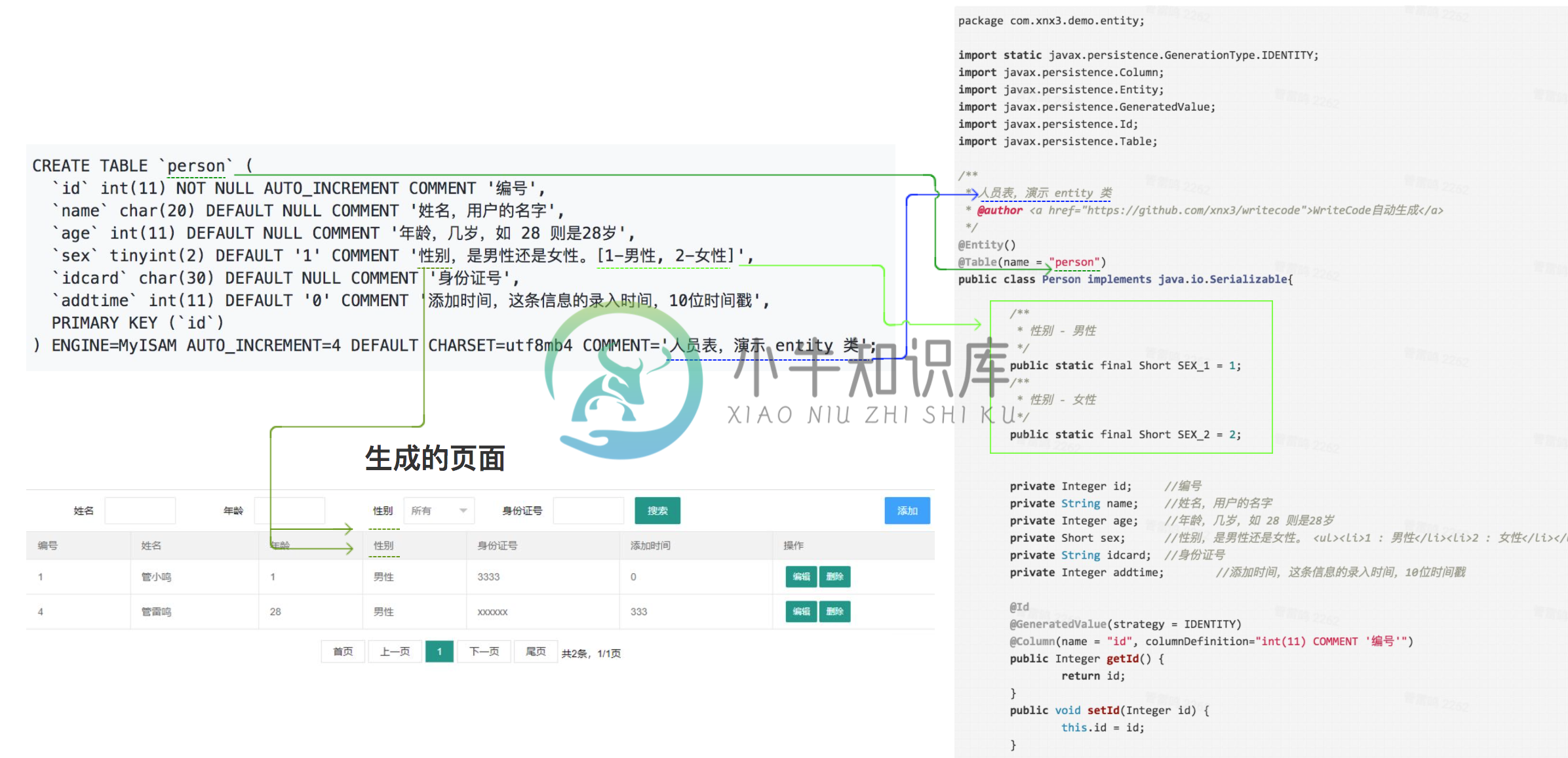Click 删除 in the 管小鸣 row

click(x=834, y=577)
